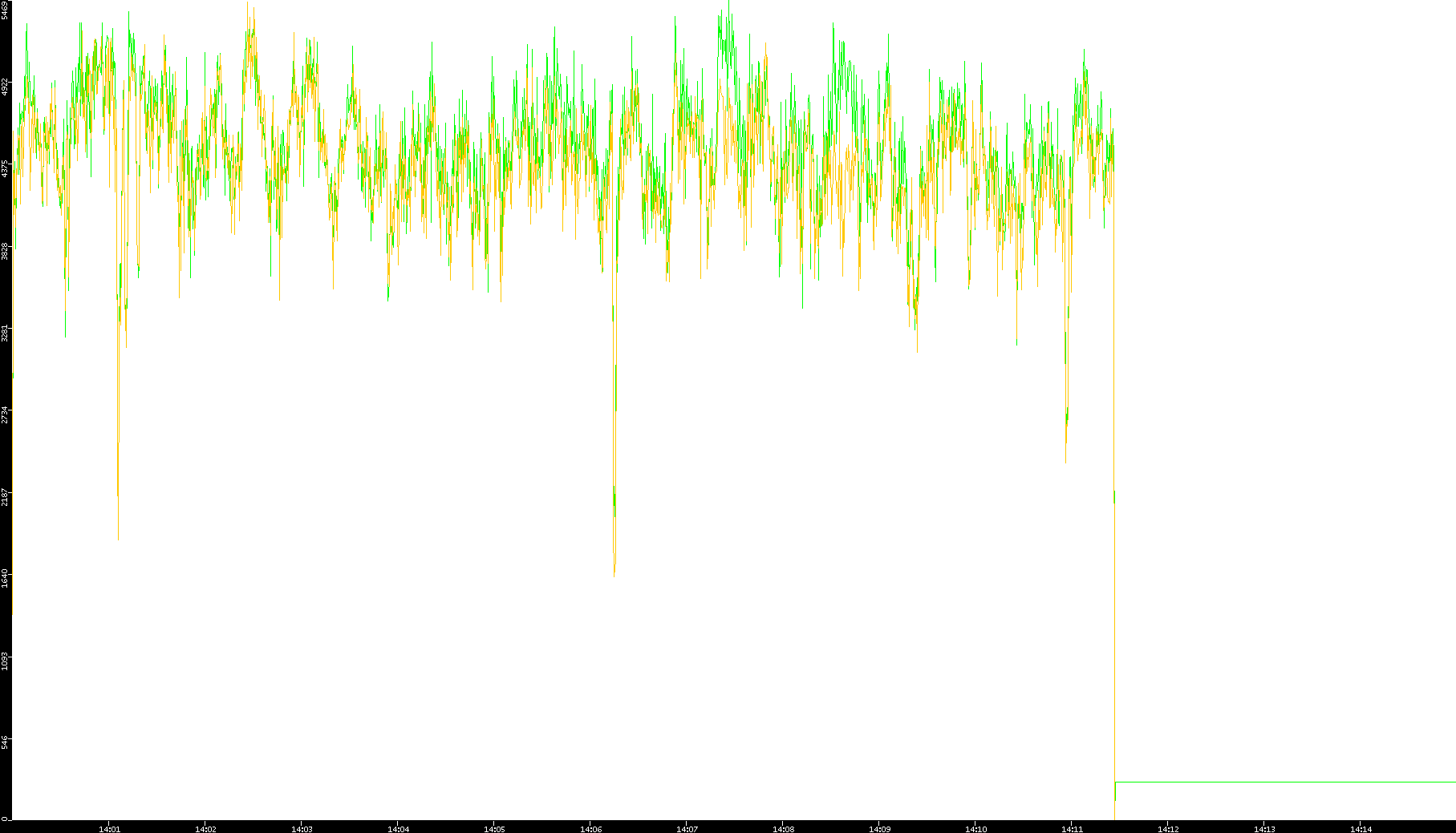
Task: Select the 14:09 tick label
Action: coord(879,829)
